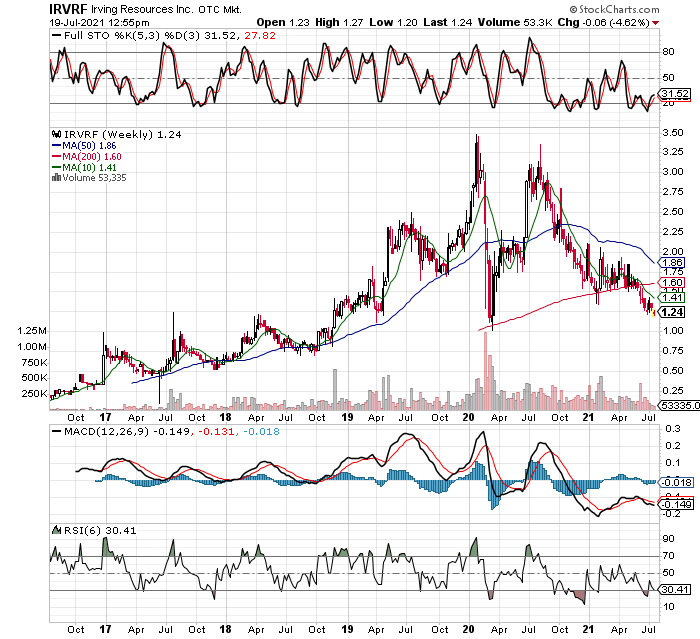Click the RSI mountain icon beside RSI(6)
Screen dimensions: 700x639
click(x=56, y=530)
